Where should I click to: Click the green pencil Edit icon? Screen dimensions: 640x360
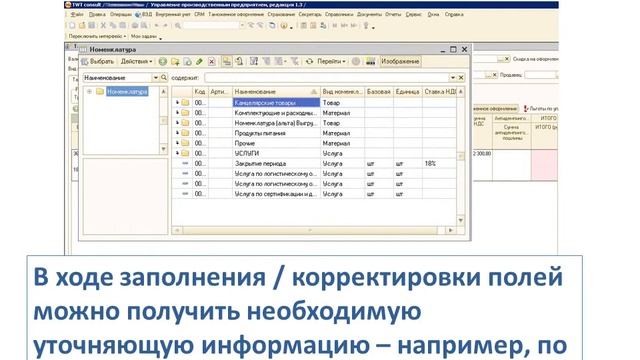click(x=199, y=62)
